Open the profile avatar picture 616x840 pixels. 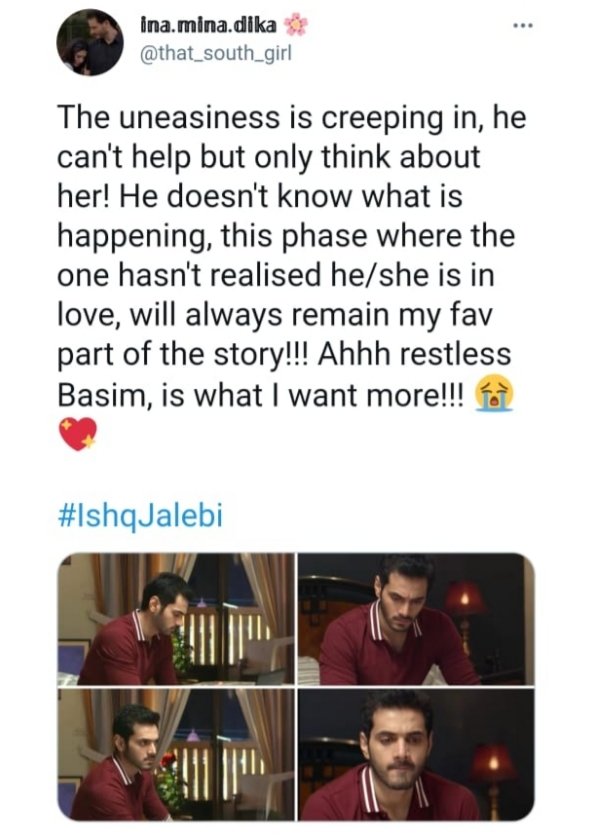pyautogui.click(x=90, y=42)
